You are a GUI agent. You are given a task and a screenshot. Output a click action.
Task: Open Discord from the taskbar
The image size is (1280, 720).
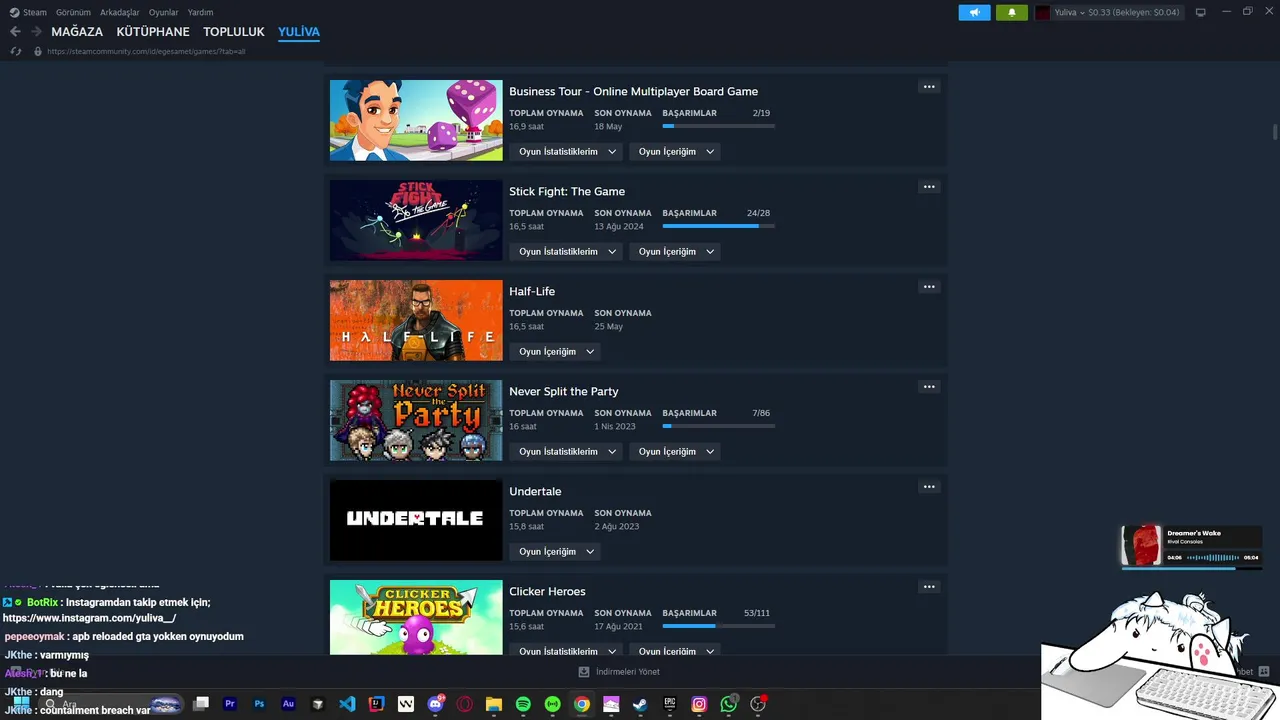pos(435,704)
